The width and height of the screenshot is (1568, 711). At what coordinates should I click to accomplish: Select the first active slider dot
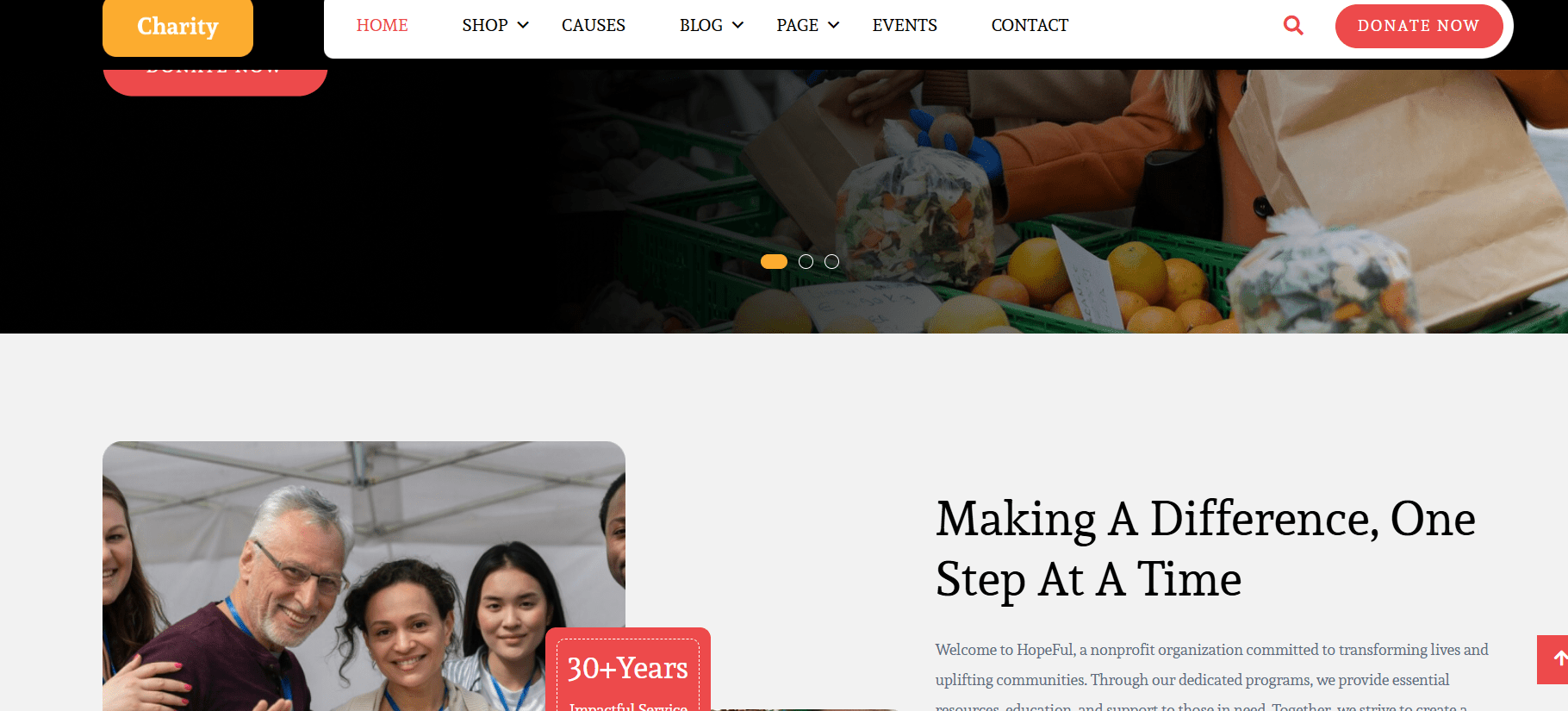(774, 261)
